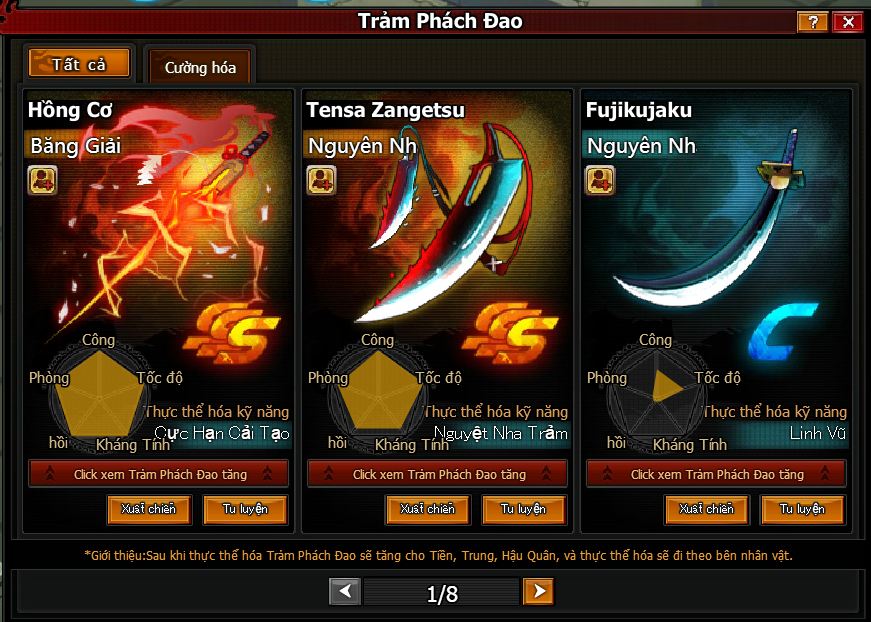Click the character-add icon on Fujikujaku card
This screenshot has width=871, height=622.
[600, 180]
